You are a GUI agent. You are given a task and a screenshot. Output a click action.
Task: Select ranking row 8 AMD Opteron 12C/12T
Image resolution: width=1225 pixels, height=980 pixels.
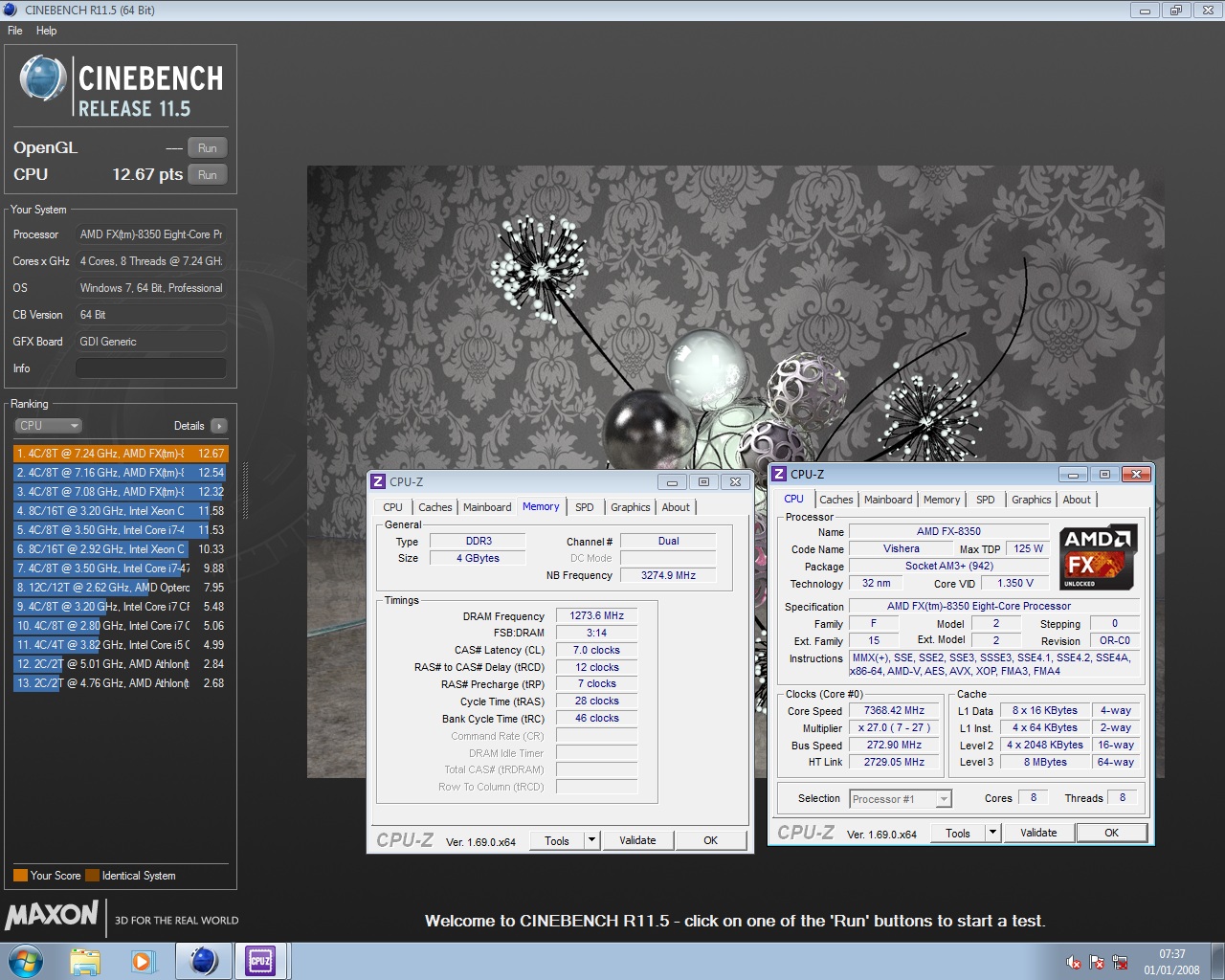121,588
